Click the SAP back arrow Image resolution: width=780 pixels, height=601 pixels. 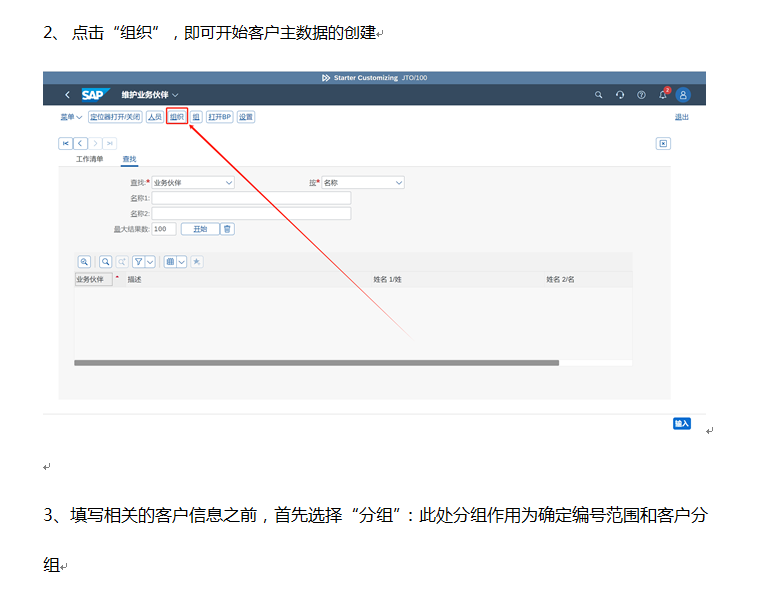67,95
